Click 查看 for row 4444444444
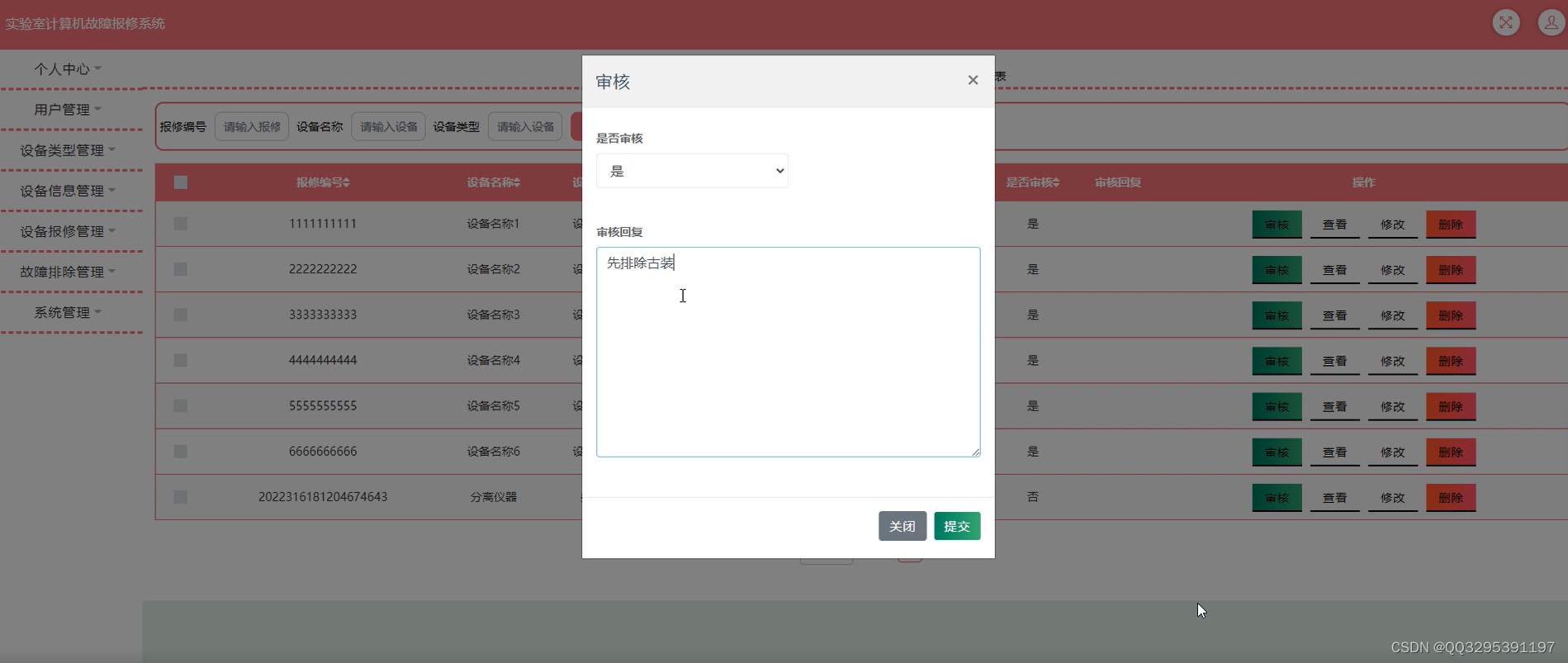Viewport: 1568px width, 663px height. tap(1334, 361)
